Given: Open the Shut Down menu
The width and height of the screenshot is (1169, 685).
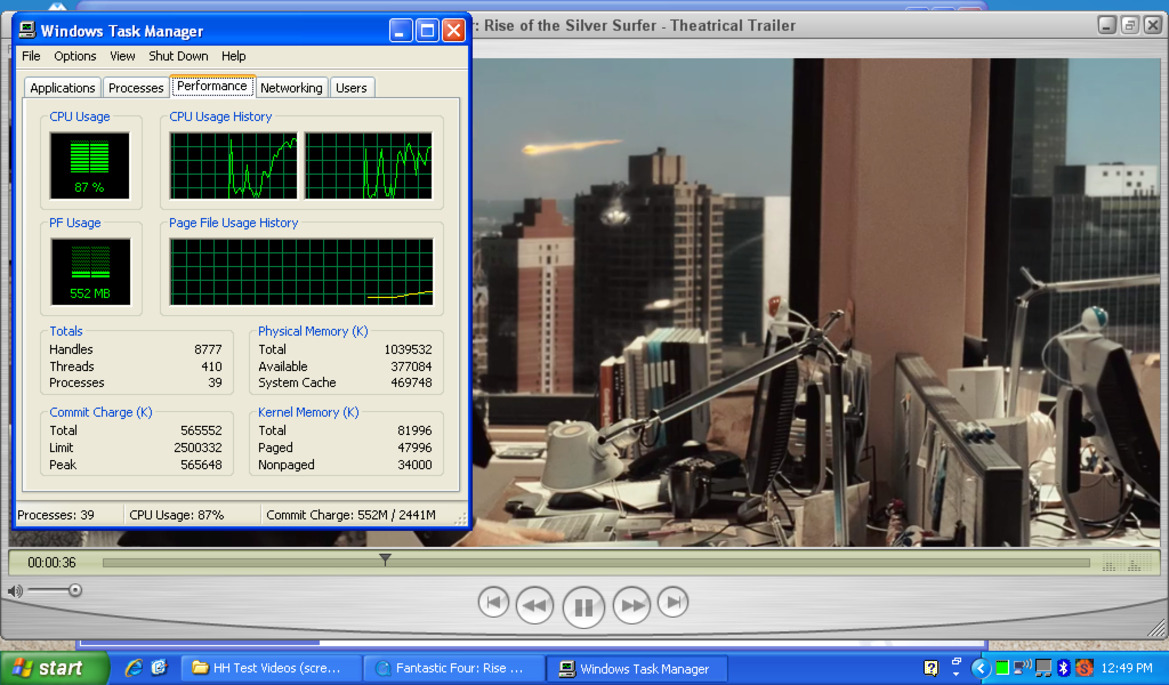Looking at the screenshot, I should 178,56.
